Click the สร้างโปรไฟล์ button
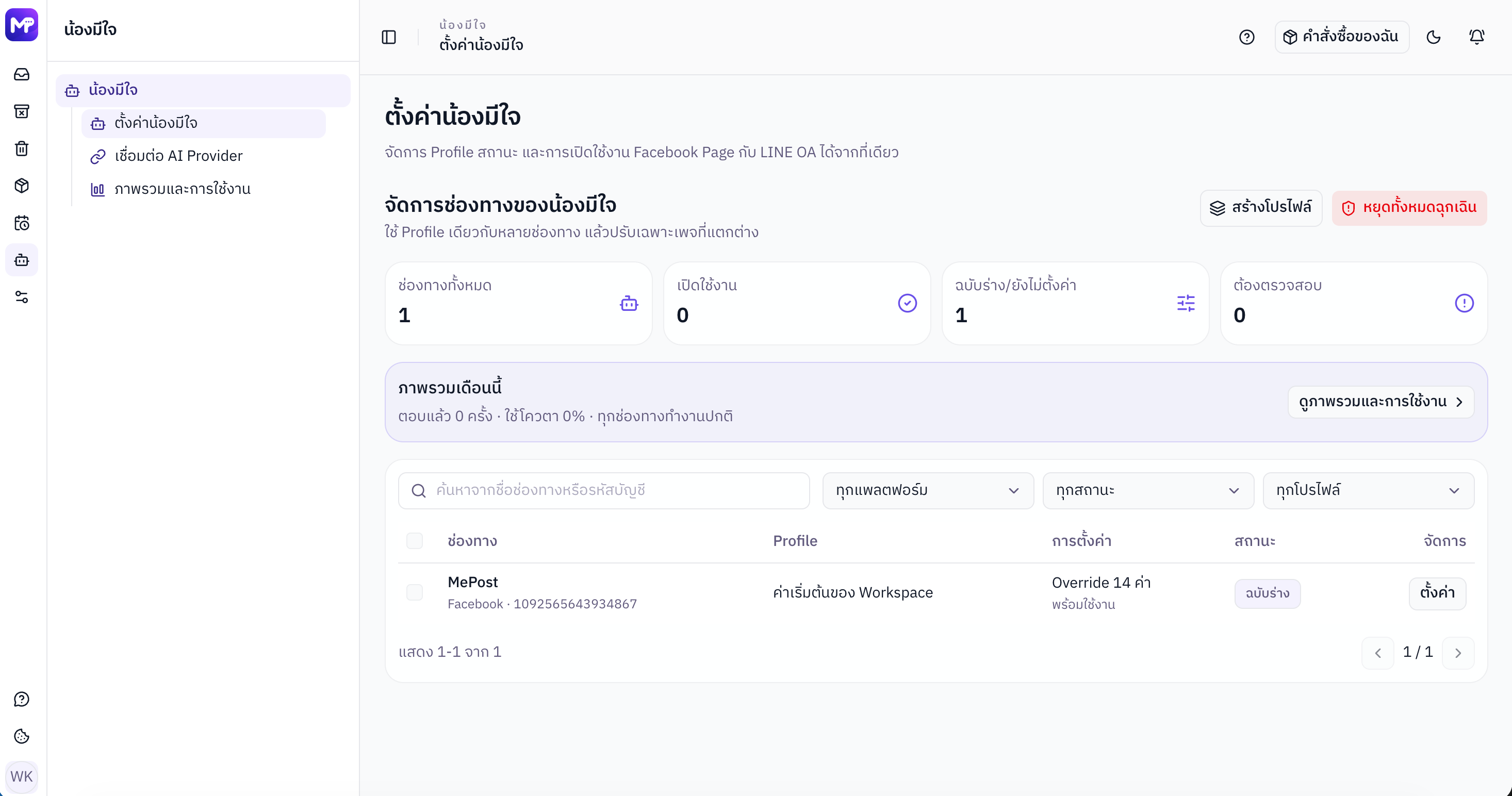The width and height of the screenshot is (1512, 796). (x=1261, y=208)
